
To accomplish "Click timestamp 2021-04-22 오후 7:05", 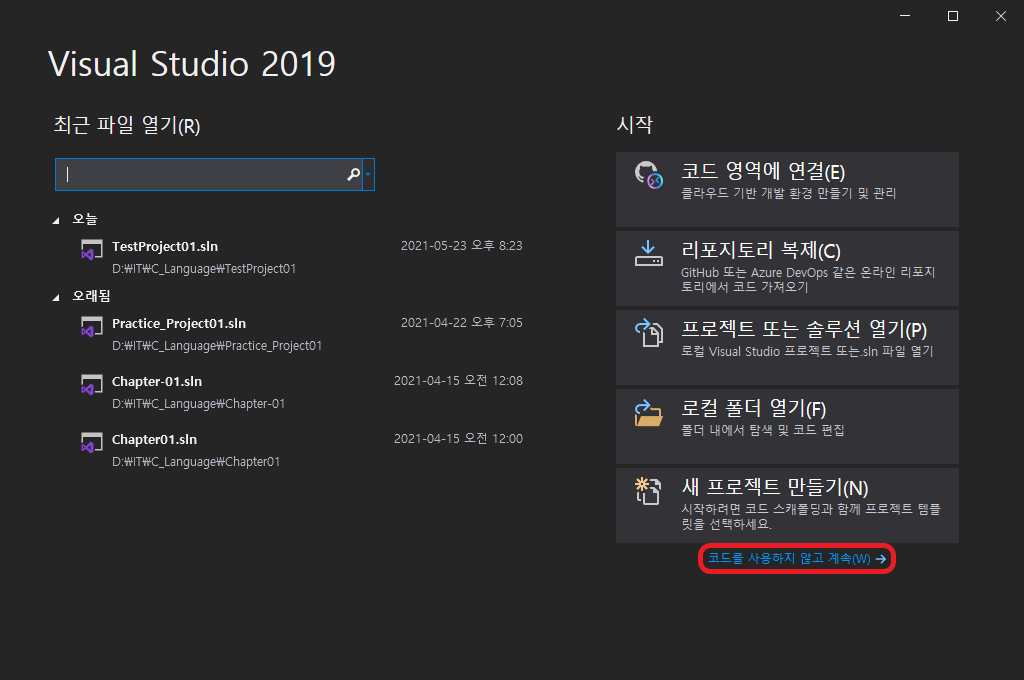I will (462, 323).
